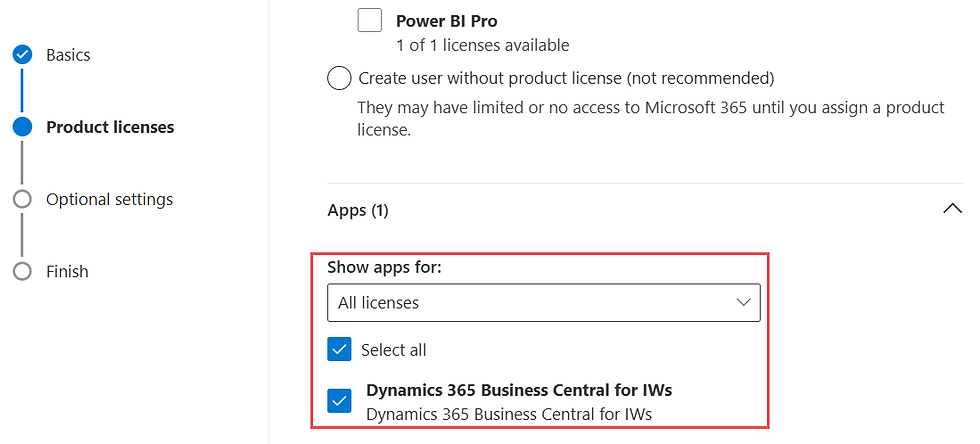The height and width of the screenshot is (444, 980).
Task: Click the Optional settings step circle
Action: (x=22, y=199)
